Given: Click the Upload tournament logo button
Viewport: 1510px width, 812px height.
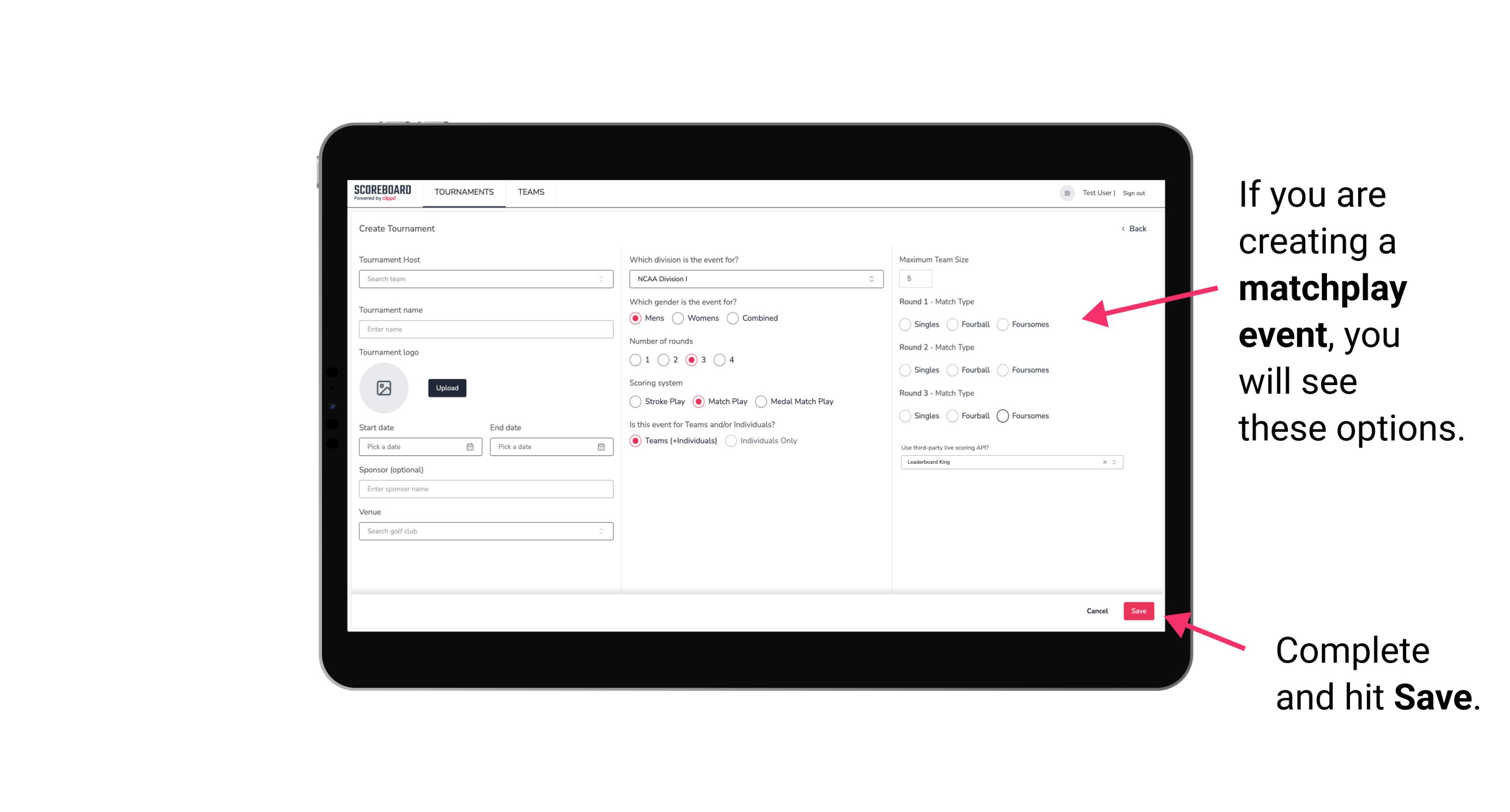Looking at the screenshot, I should click(x=447, y=388).
